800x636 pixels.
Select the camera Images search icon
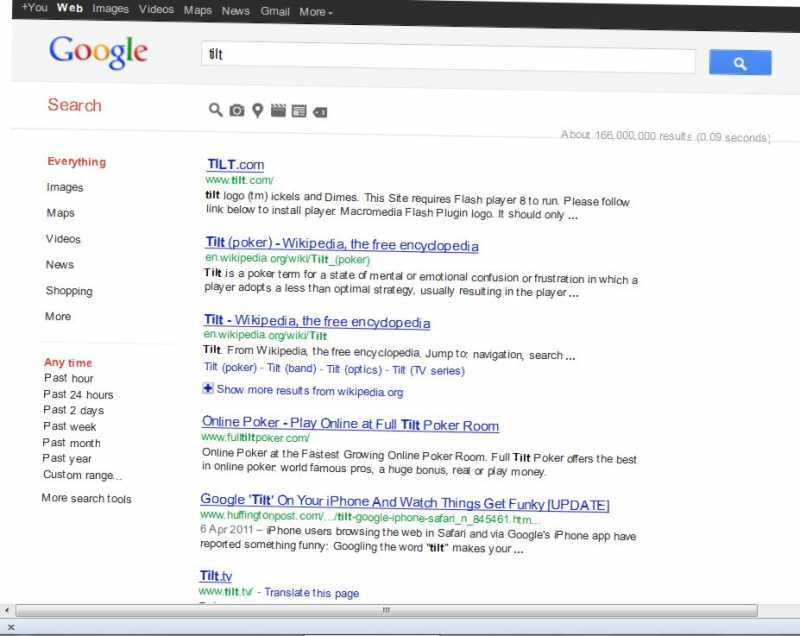pos(236,110)
